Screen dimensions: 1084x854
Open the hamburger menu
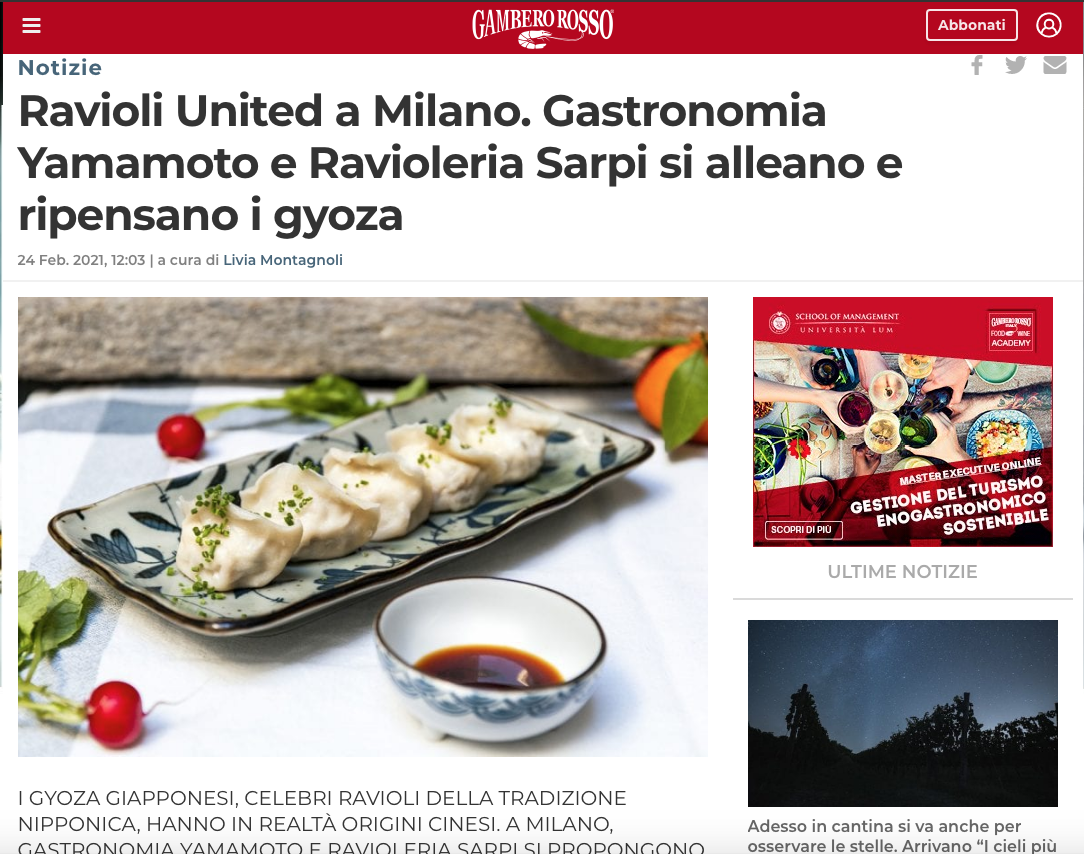[x=31, y=26]
